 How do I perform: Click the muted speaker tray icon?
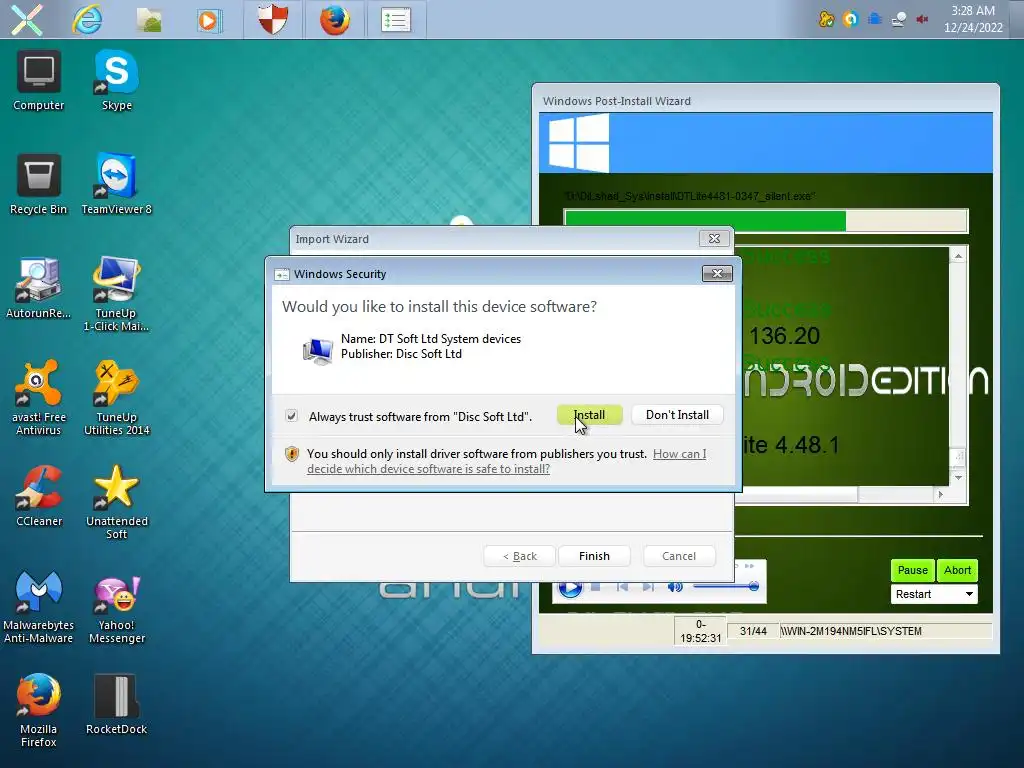[922, 19]
